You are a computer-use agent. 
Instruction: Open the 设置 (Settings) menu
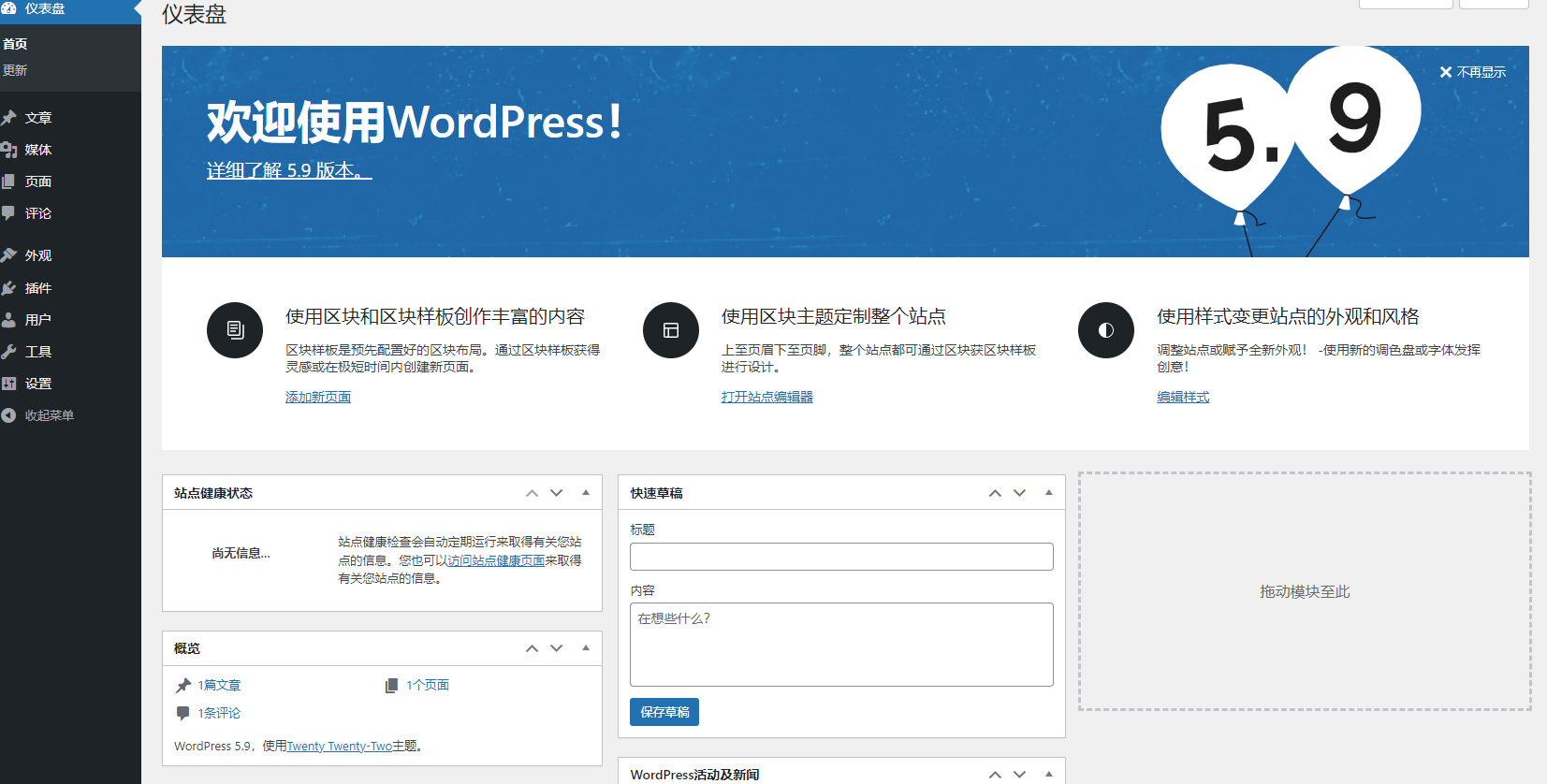pyautogui.click(x=37, y=384)
